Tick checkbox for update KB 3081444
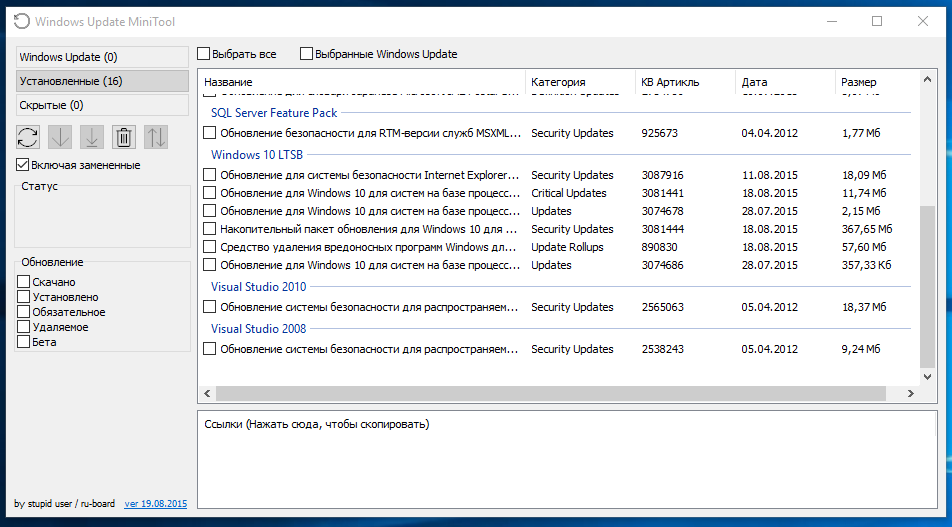Screen dimensions: 952x527 tap(210, 229)
